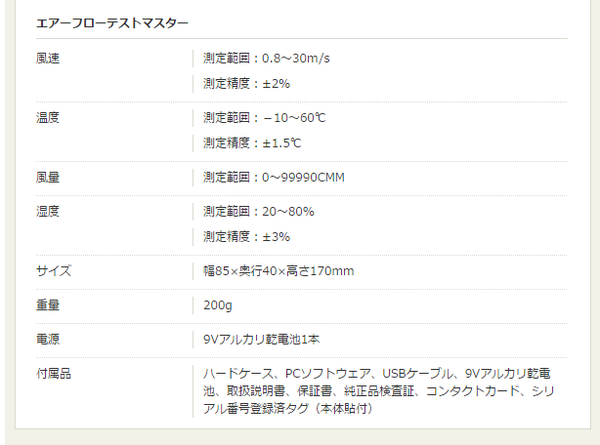Select the 風量 row label

(47, 177)
